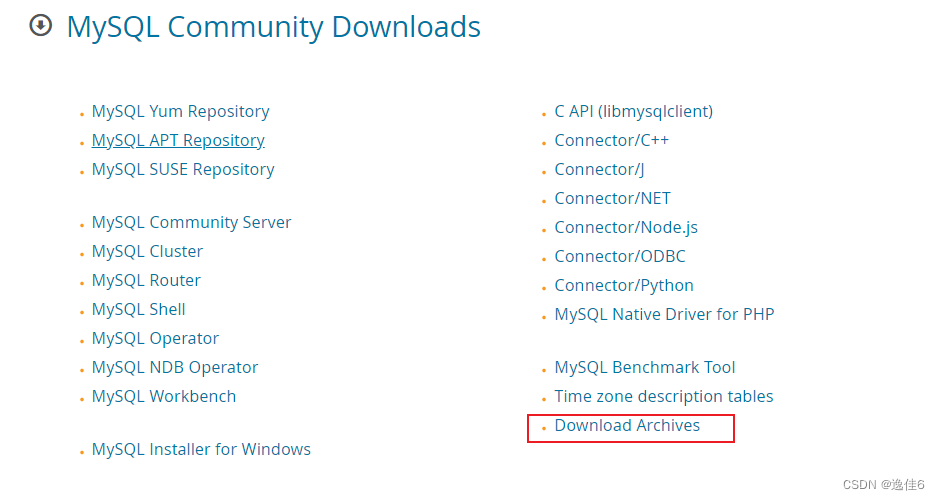Image resolution: width=940 pixels, height=500 pixels.
Task: Go to MySQL SUSE Repository
Action: click(183, 170)
